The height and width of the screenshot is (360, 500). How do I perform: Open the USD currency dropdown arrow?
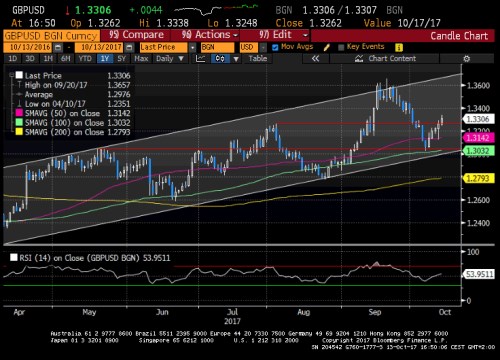pos(263,47)
